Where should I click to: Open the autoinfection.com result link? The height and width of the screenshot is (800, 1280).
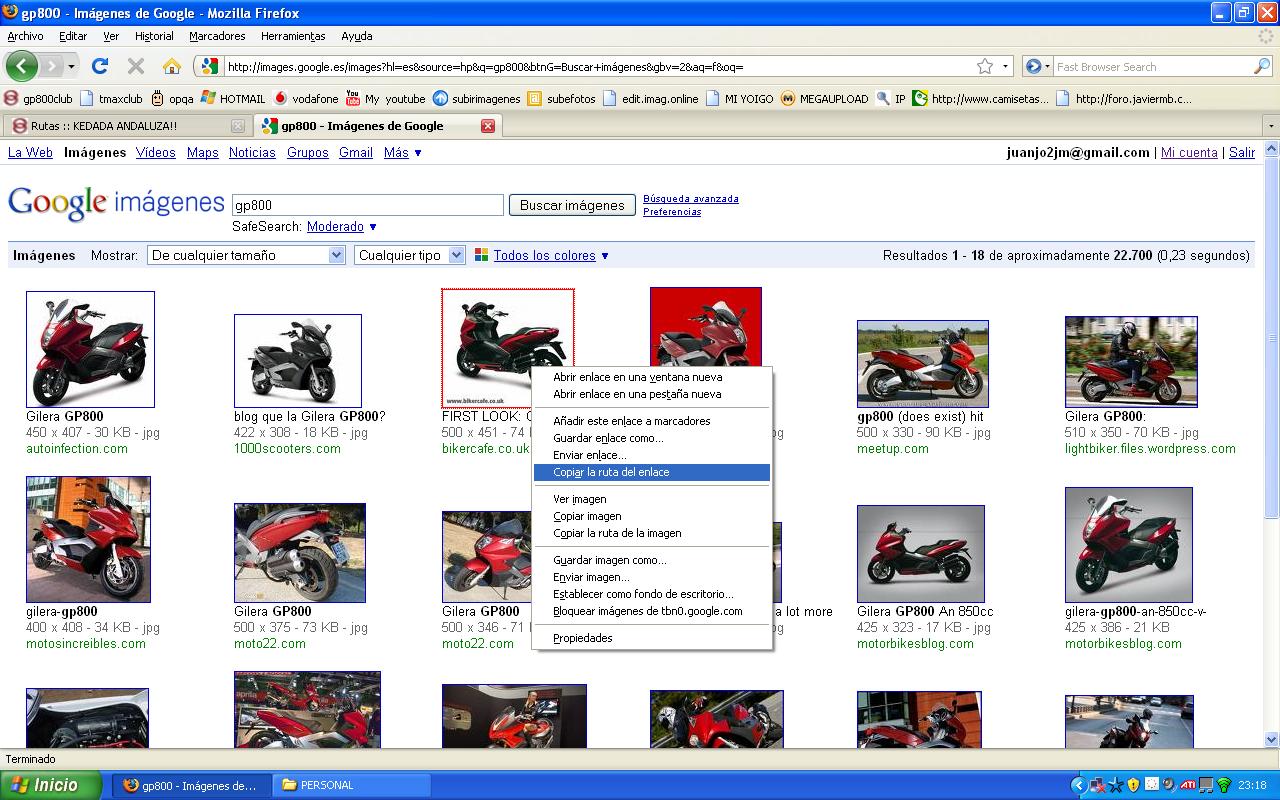click(x=77, y=449)
